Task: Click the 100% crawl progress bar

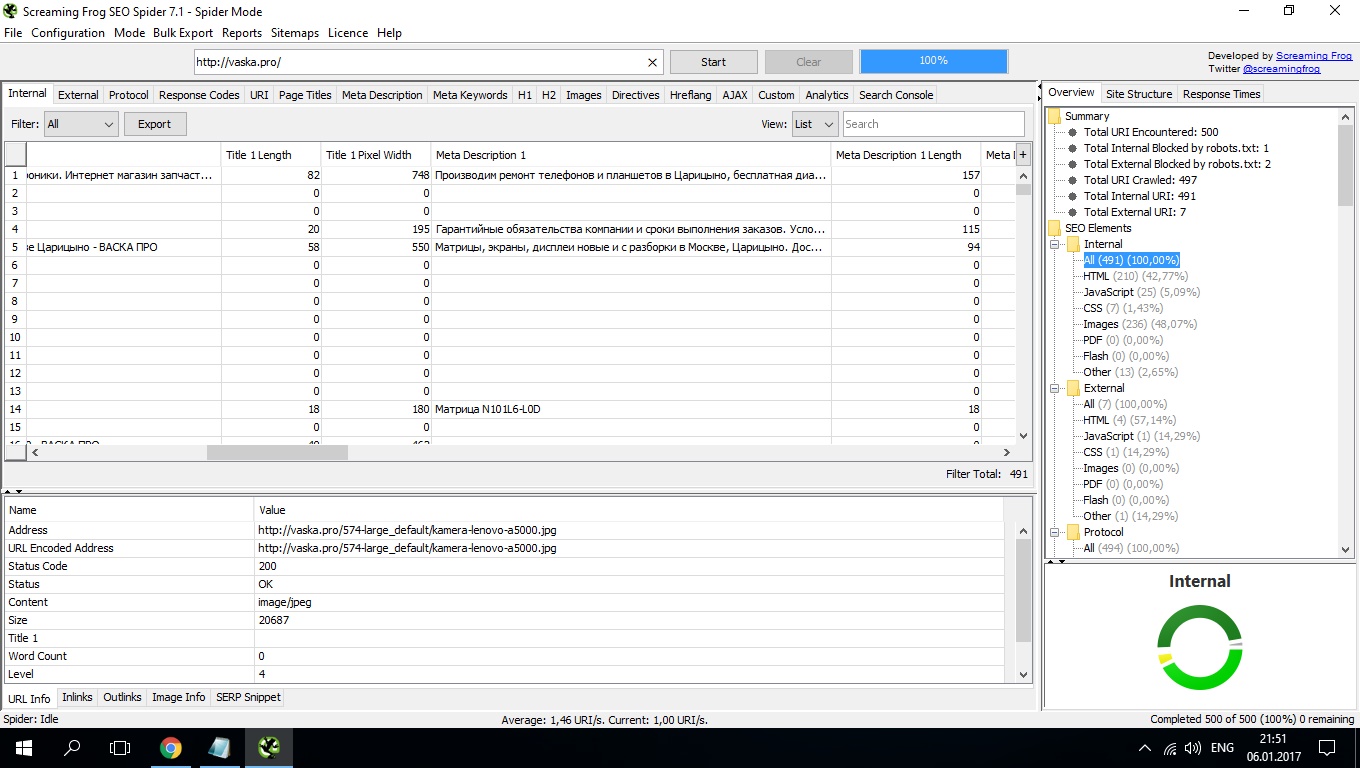Action: click(933, 61)
